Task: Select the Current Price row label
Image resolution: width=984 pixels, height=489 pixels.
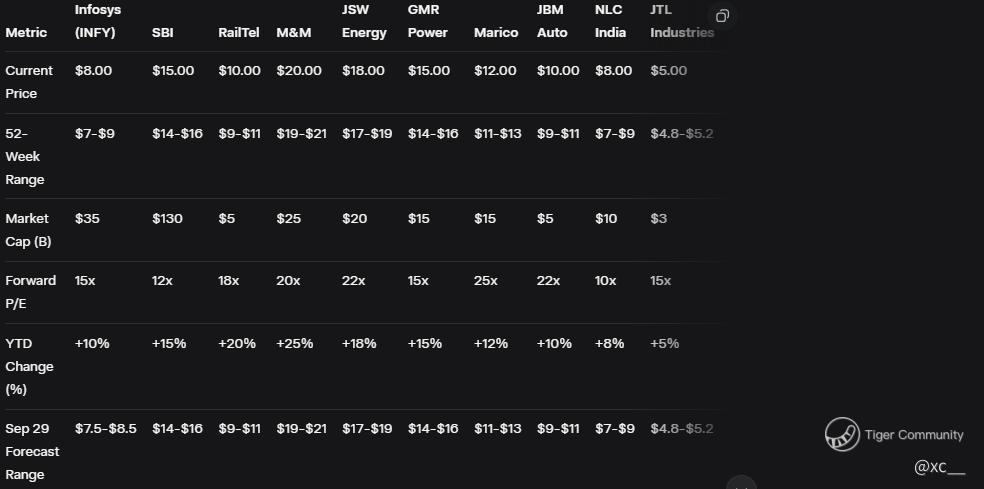Action: [29, 82]
